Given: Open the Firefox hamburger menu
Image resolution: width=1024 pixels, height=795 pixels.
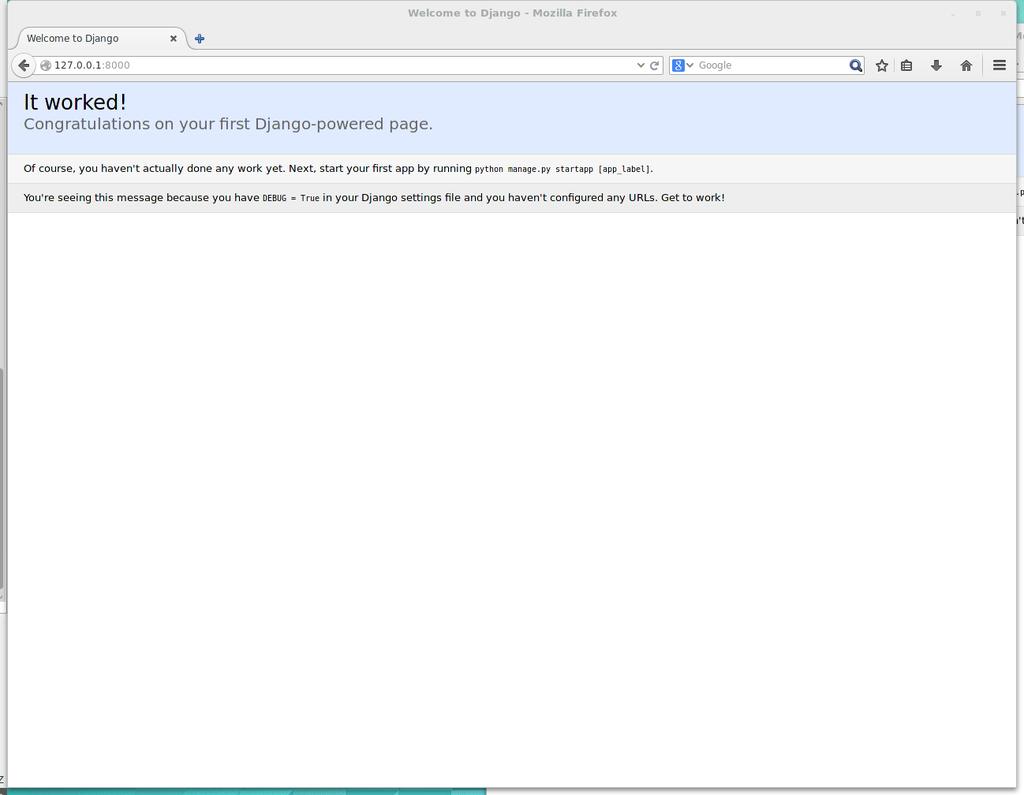Looking at the screenshot, I should click(x=999, y=65).
